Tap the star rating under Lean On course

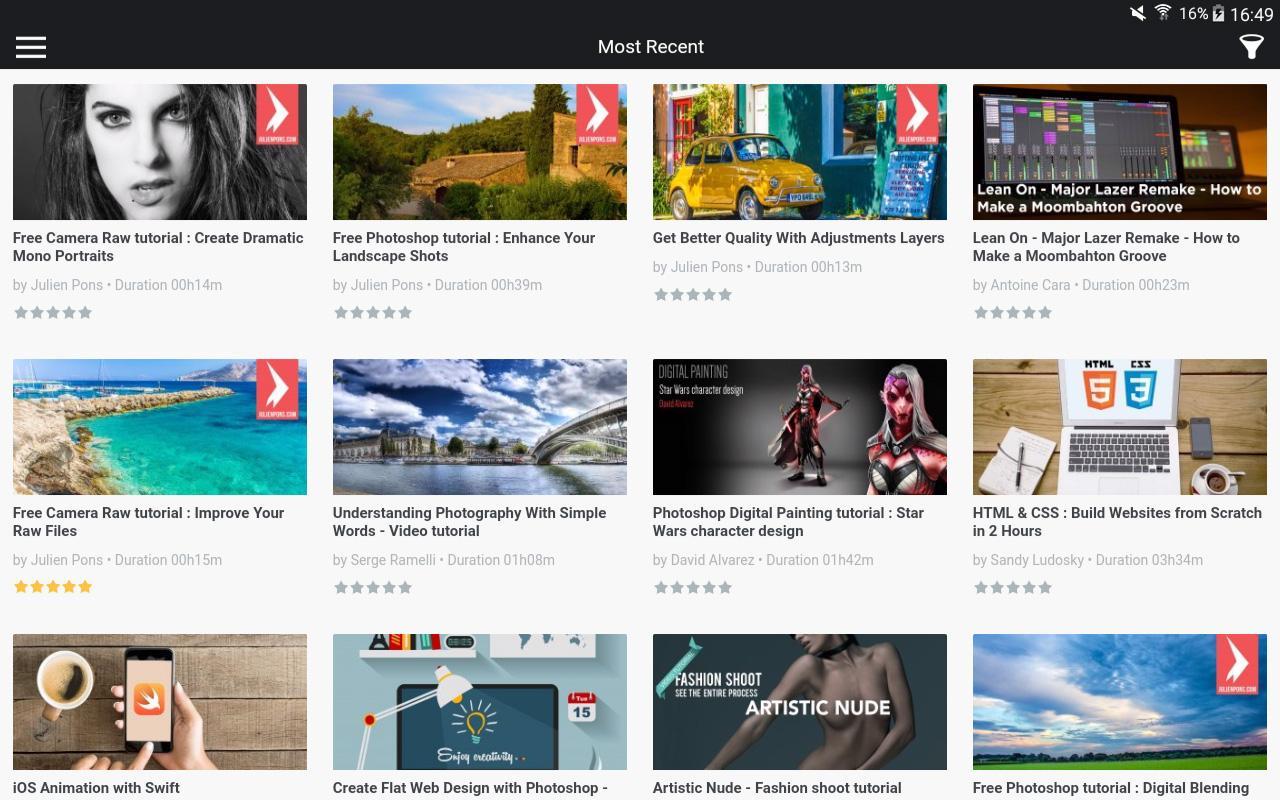pyautogui.click(x=1013, y=312)
